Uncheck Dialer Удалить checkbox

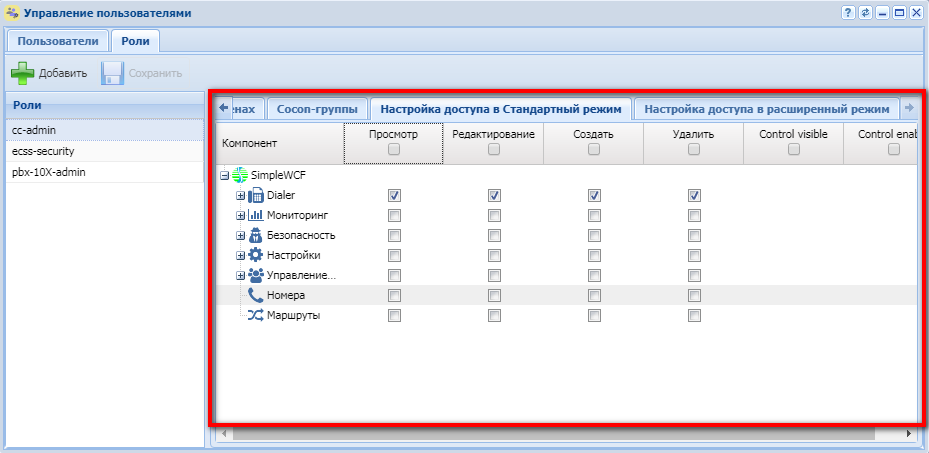coord(694,195)
